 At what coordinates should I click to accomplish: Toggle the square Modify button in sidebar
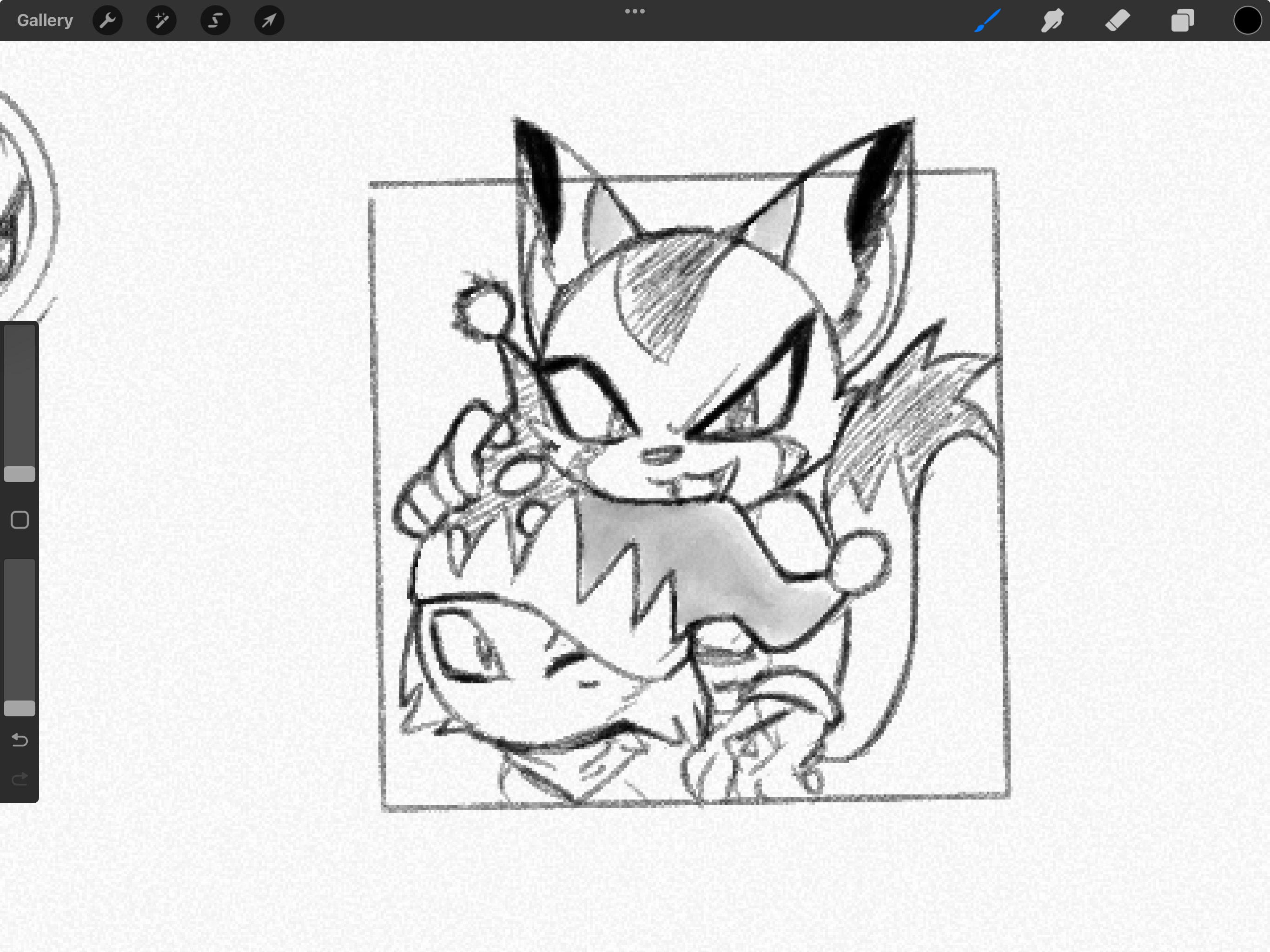tap(20, 520)
